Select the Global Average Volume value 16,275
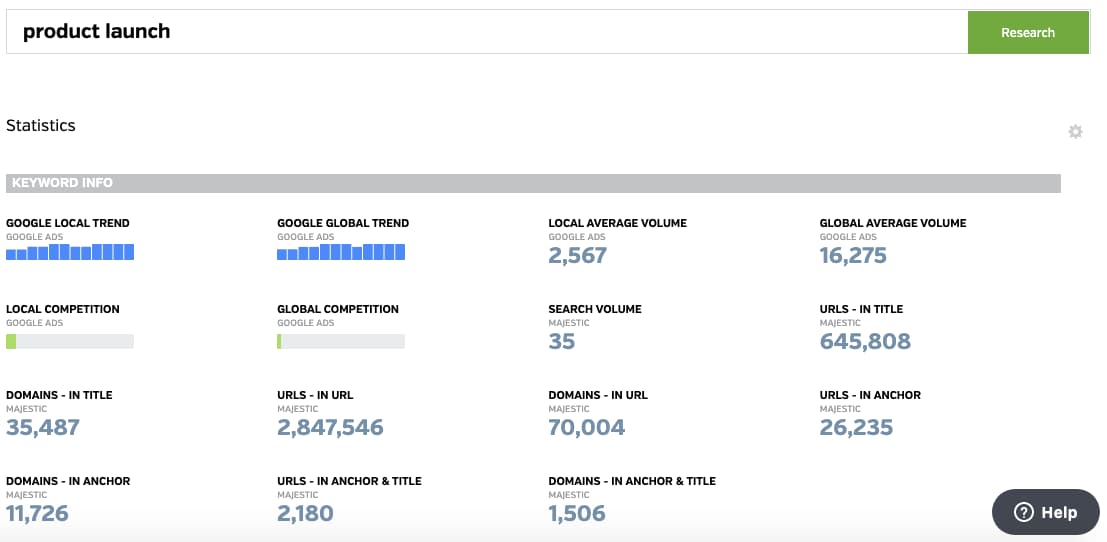 pyautogui.click(x=853, y=255)
